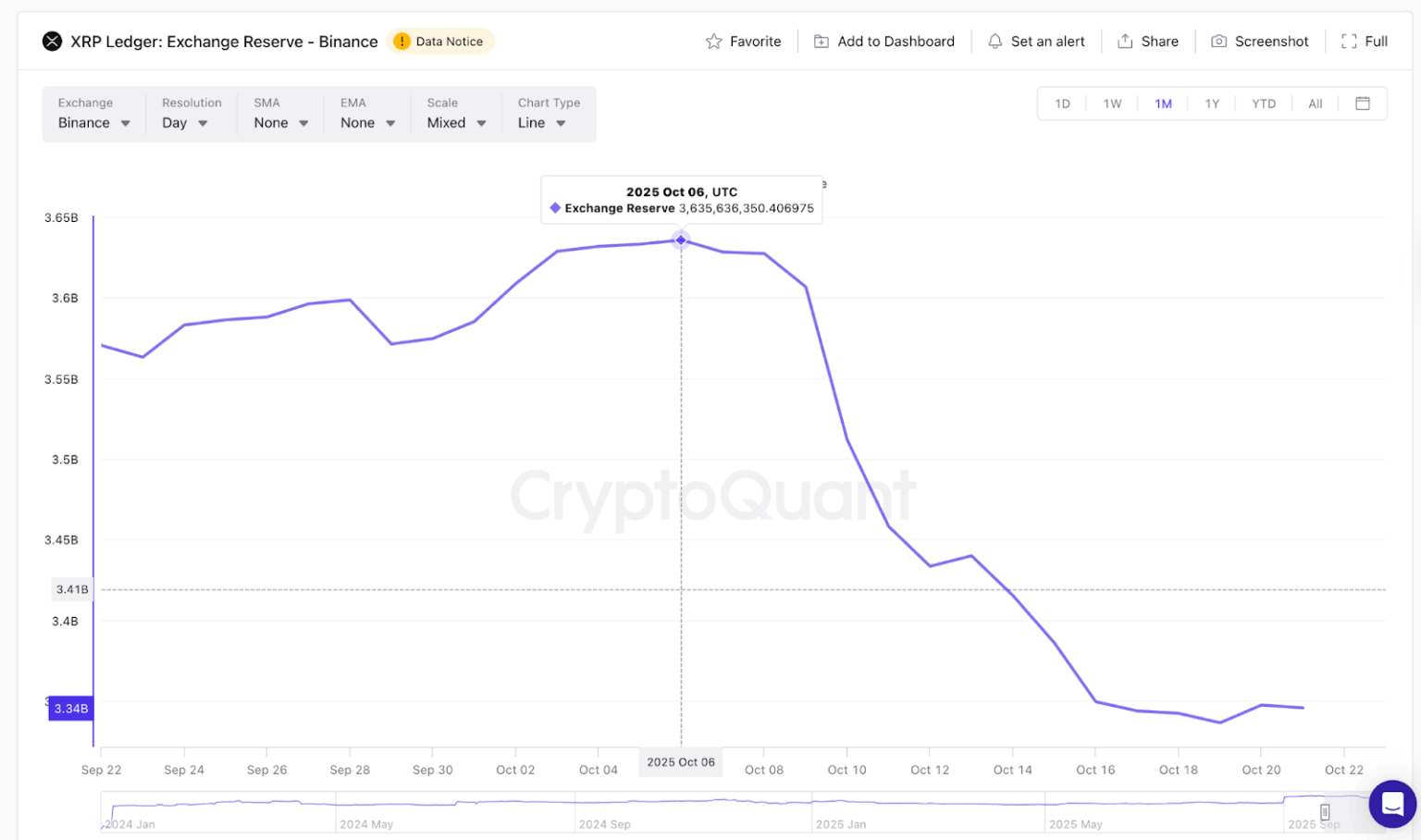The image size is (1421, 840).
Task: Click the Full screen expand icon
Action: (1349, 42)
